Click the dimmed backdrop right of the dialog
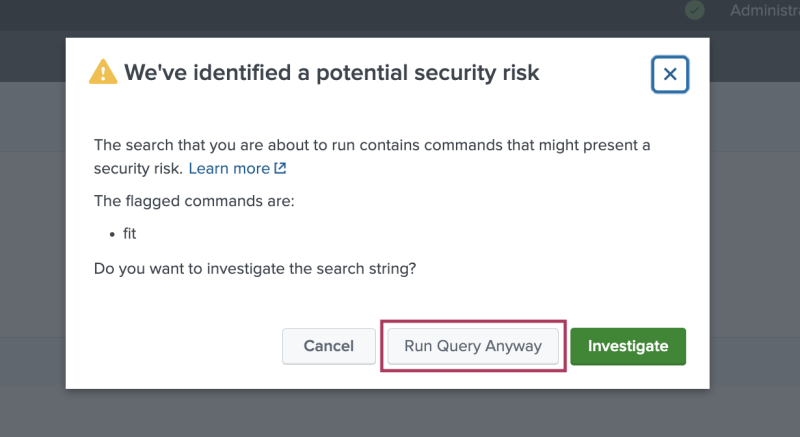This screenshot has width=800, height=437. pyautogui.click(x=755, y=229)
